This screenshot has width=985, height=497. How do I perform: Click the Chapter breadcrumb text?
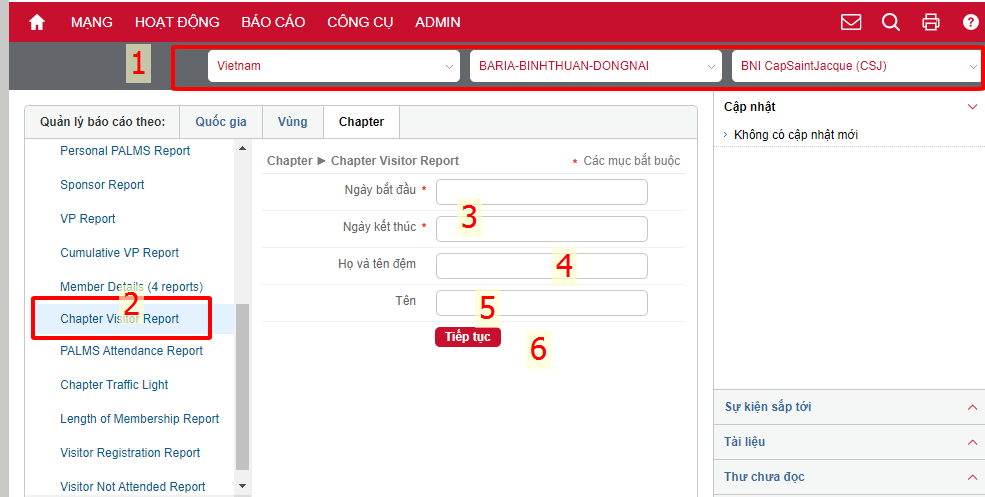click(x=290, y=161)
